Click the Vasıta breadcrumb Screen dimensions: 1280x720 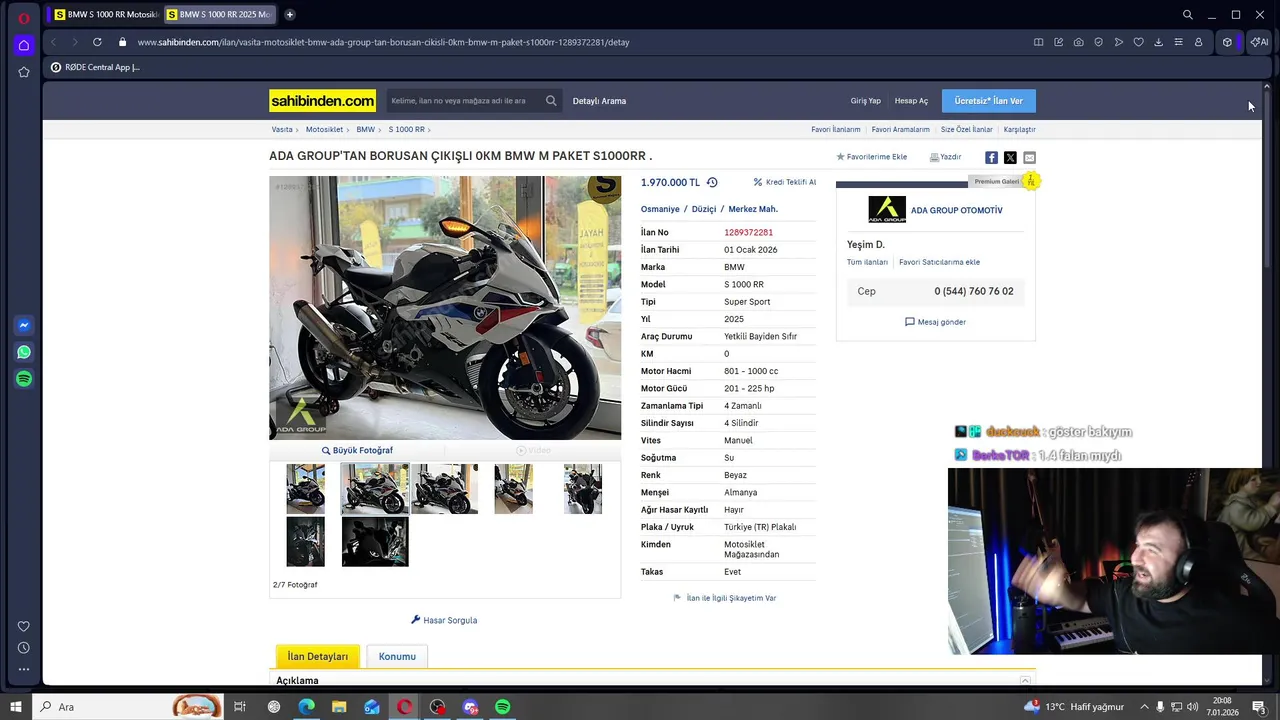(x=282, y=130)
